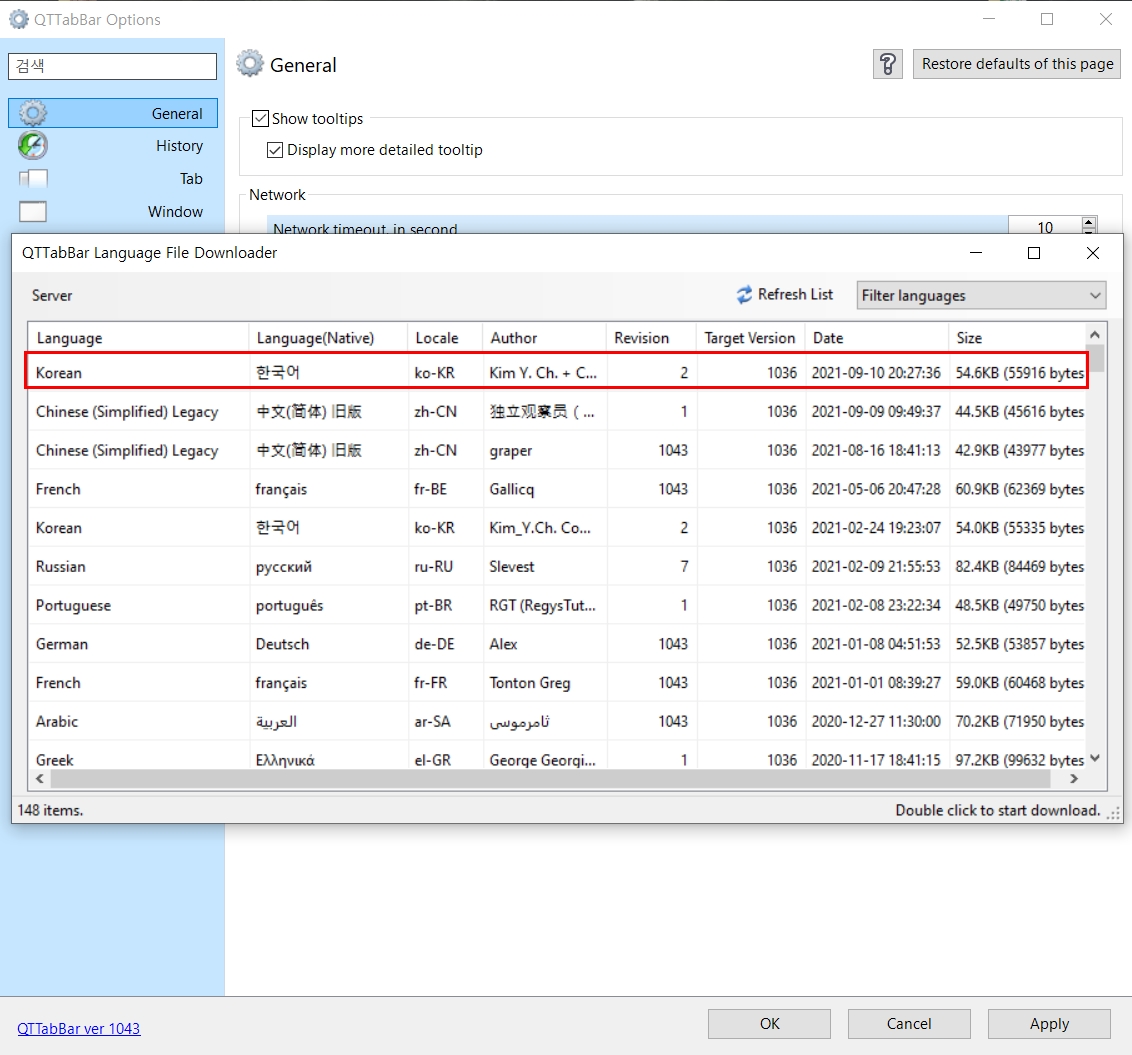The width and height of the screenshot is (1132, 1055).
Task: Close the QTTabBar Options window
Action: click(1105, 19)
